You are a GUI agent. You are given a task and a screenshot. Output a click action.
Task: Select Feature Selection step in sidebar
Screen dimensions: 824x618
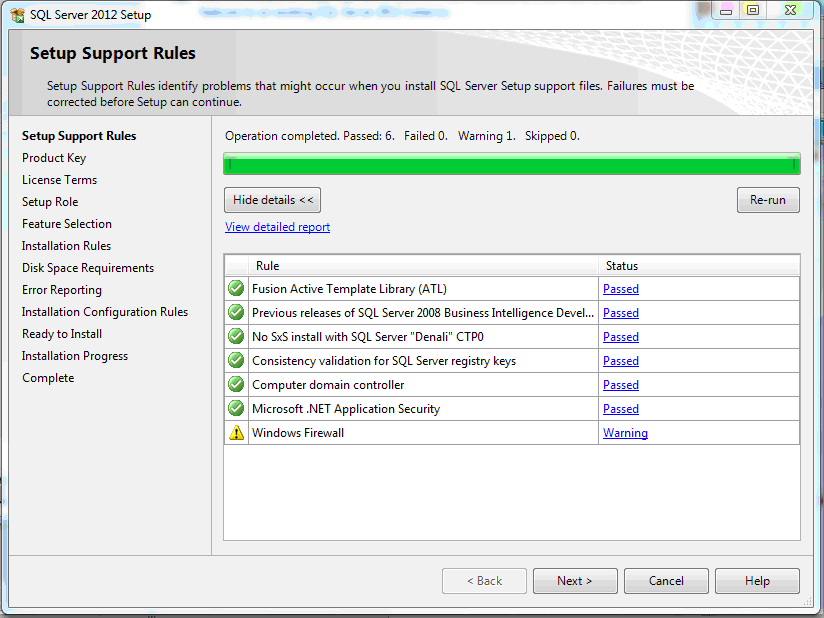click(67, 224)
